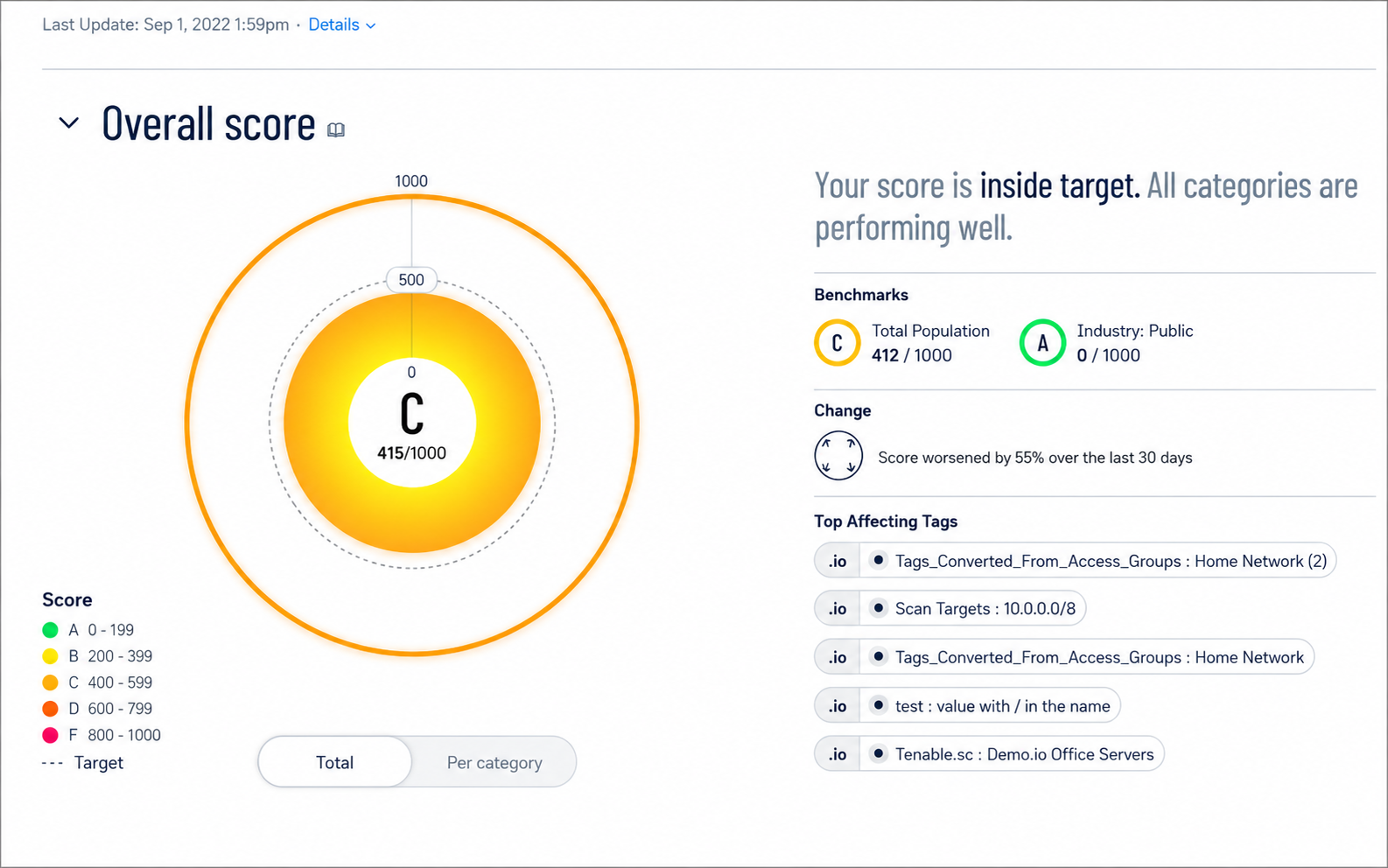Click the Details dropdown arrow
Screen dimensions: 1388x868
(371, 26)
